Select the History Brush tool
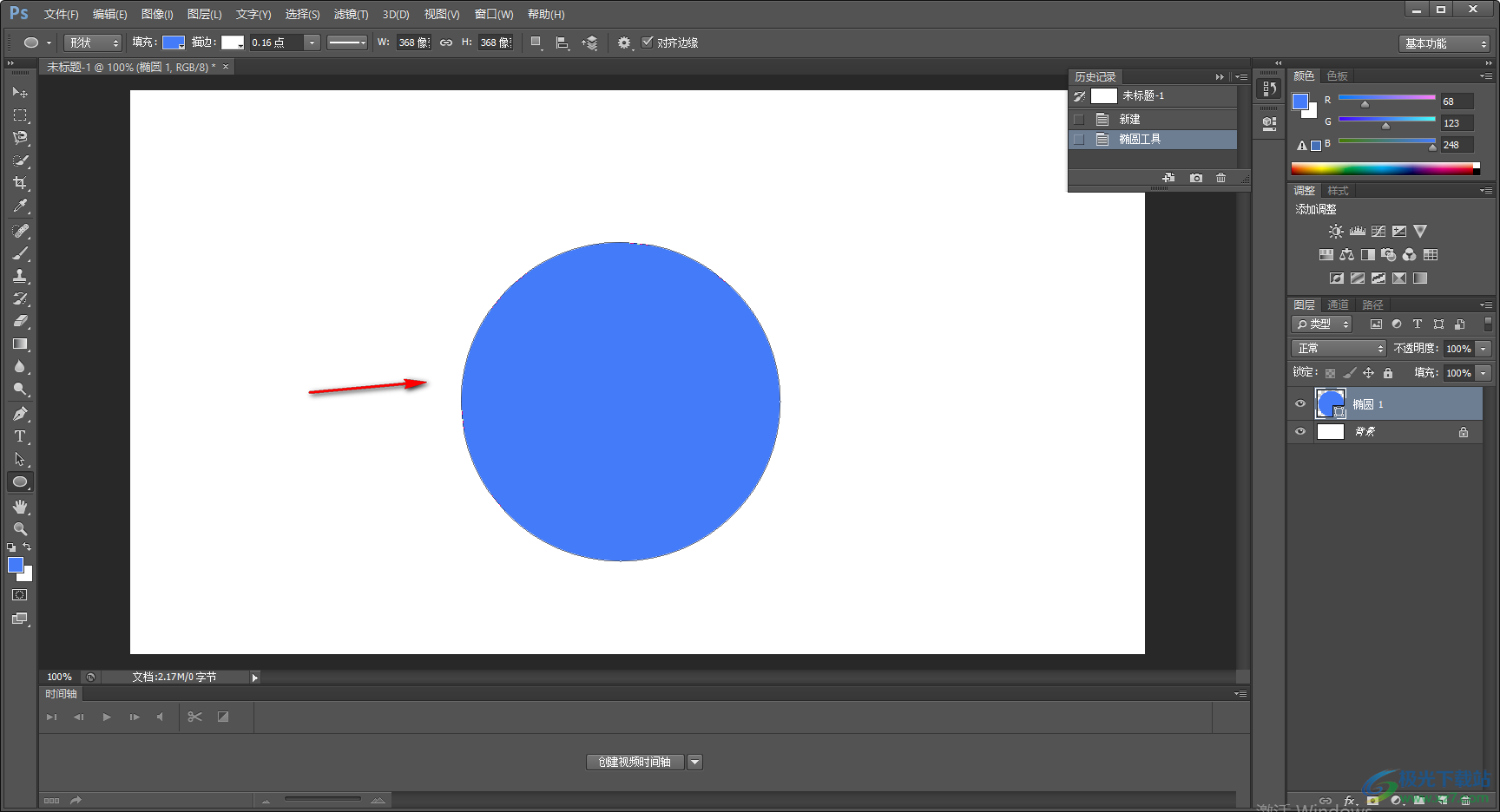This screenshot has height=812, width=1500. pos(20,298)
